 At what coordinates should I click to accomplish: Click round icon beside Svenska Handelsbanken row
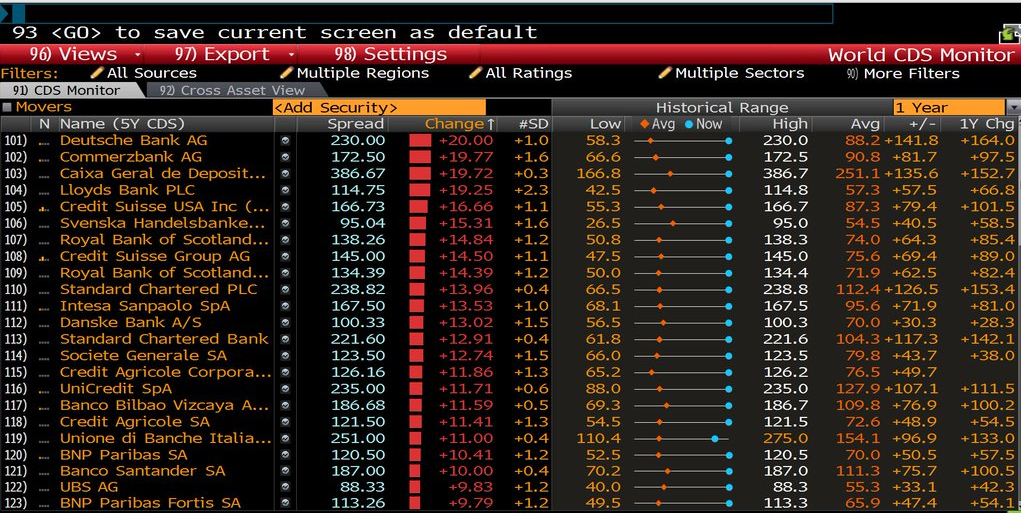coord(285,223)
